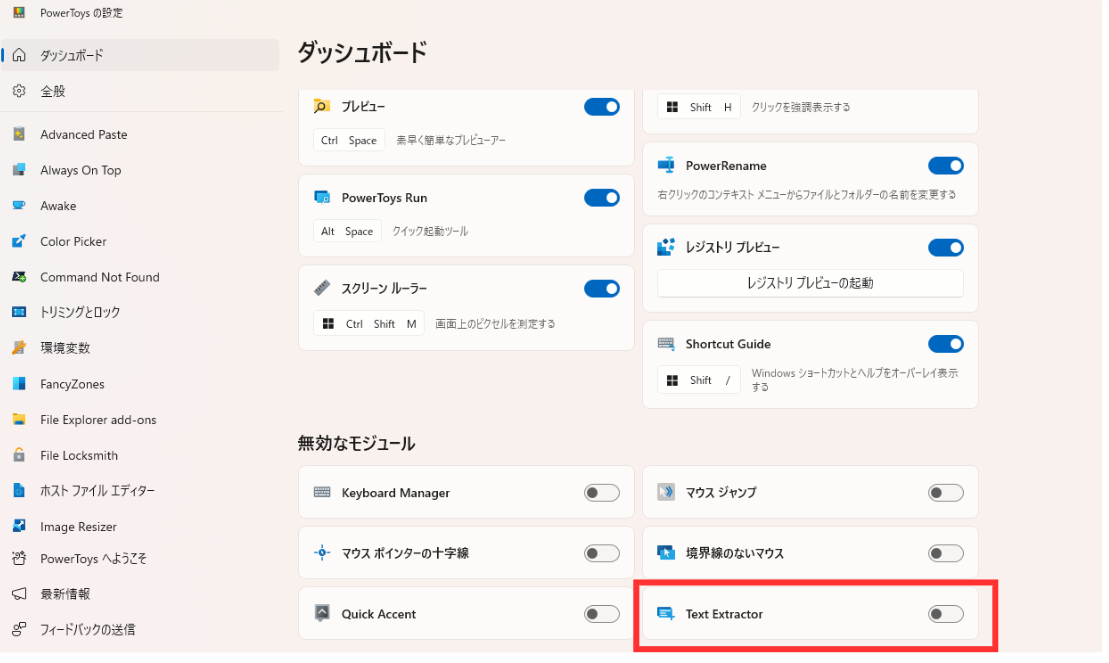Viewport: 1109px width, 663px height.
Task: Click the マウス ジャンプ module icon
Action: [666, 492]
